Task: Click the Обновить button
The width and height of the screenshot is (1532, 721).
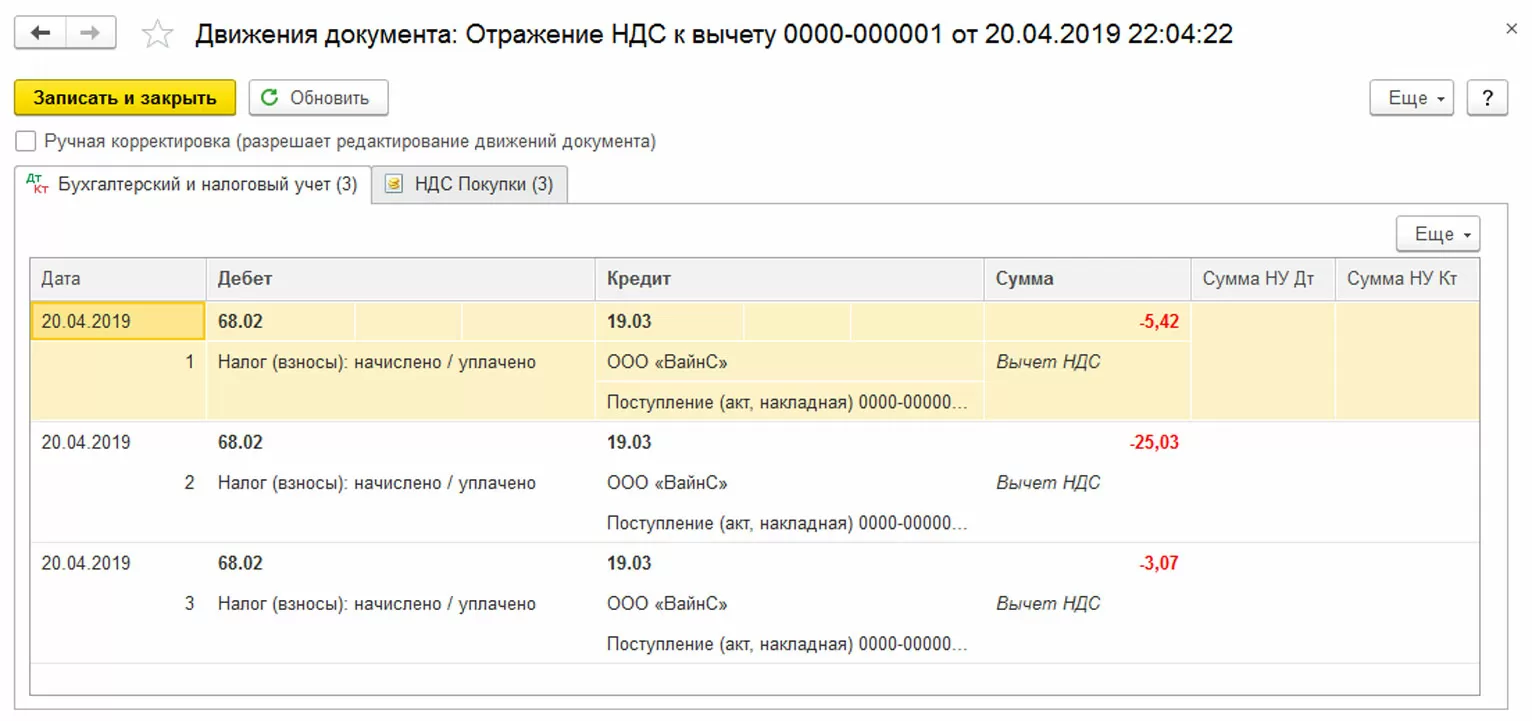Action: (x=318, y=98)
